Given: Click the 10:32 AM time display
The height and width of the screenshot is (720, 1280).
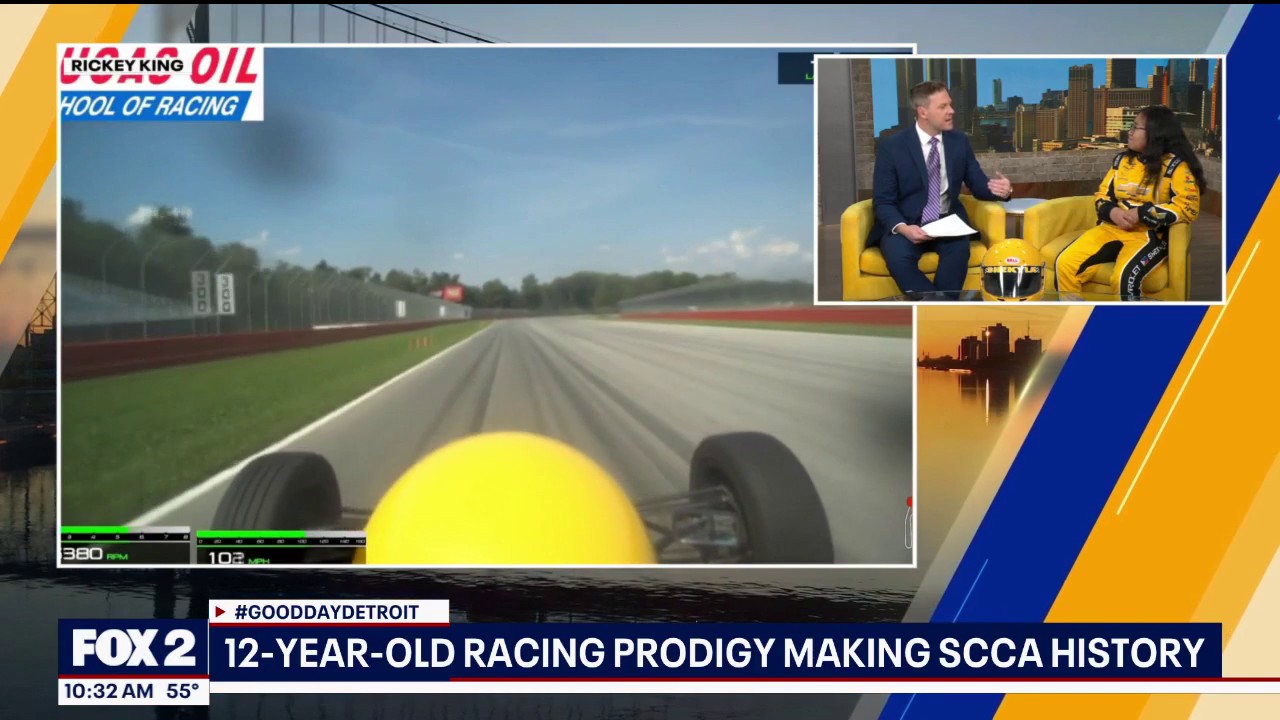Looking at the screenshot, I should pos(108,691).
